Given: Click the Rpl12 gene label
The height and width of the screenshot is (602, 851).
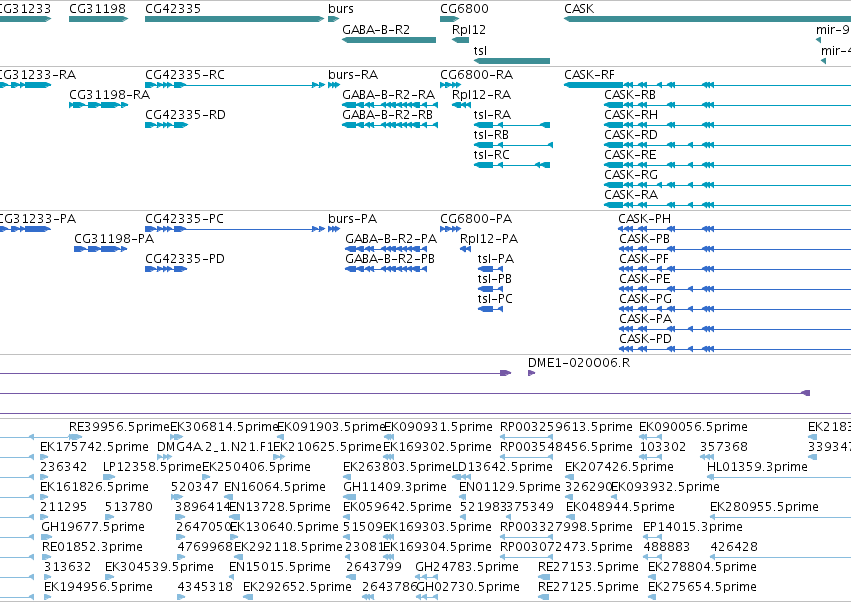Looking at the screenshot, I should pos(469,30).
